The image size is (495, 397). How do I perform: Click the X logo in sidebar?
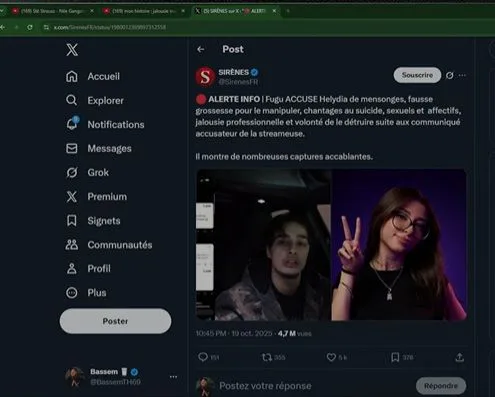coord(72,50)
